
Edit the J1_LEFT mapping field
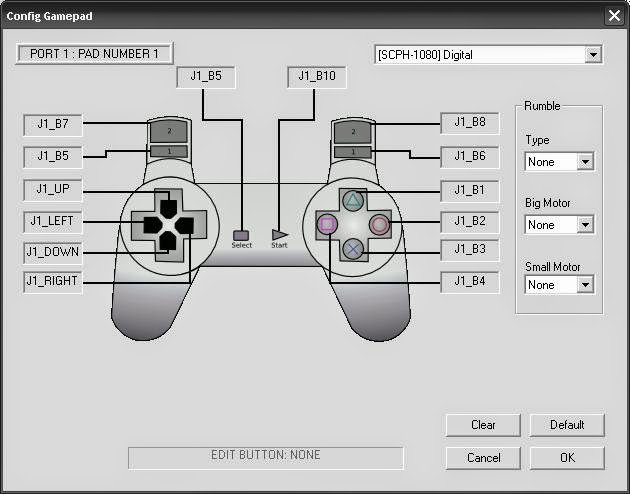tap(53, 222)
